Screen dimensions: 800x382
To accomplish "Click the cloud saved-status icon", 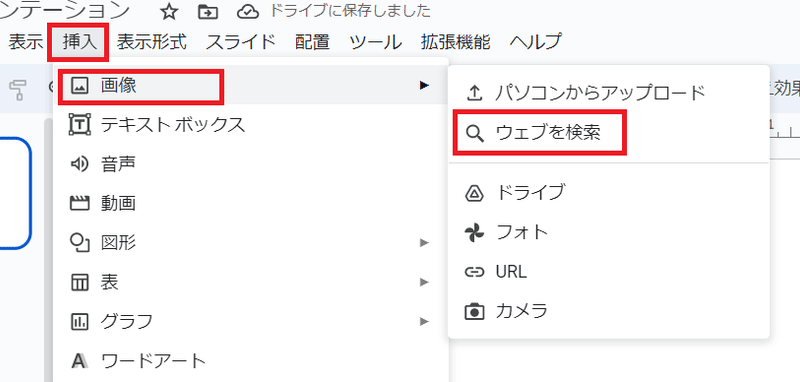I will (248, 12).
